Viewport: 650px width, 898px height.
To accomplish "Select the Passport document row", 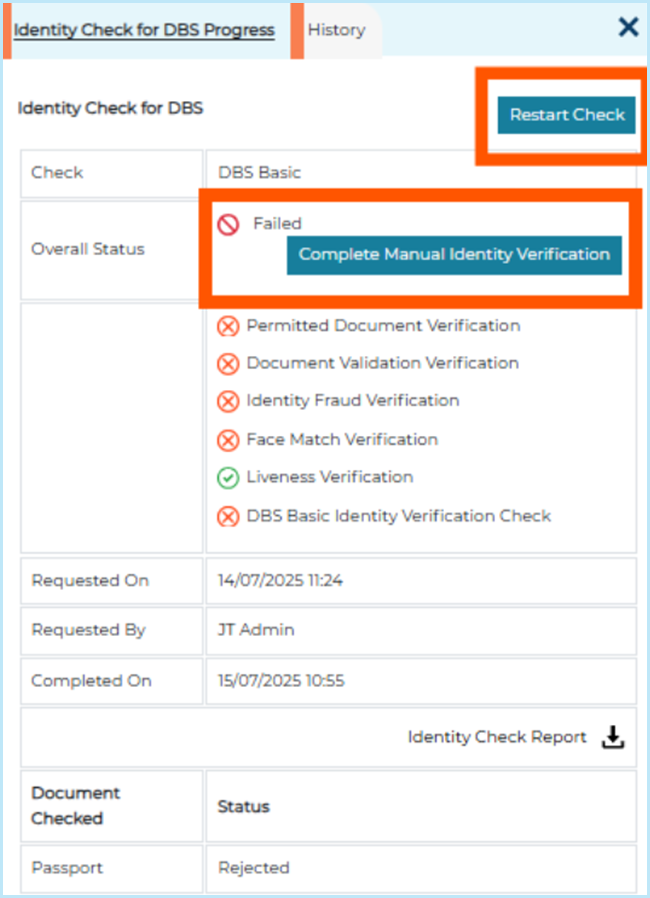I will pyautogui.click(x=329, y=868).
